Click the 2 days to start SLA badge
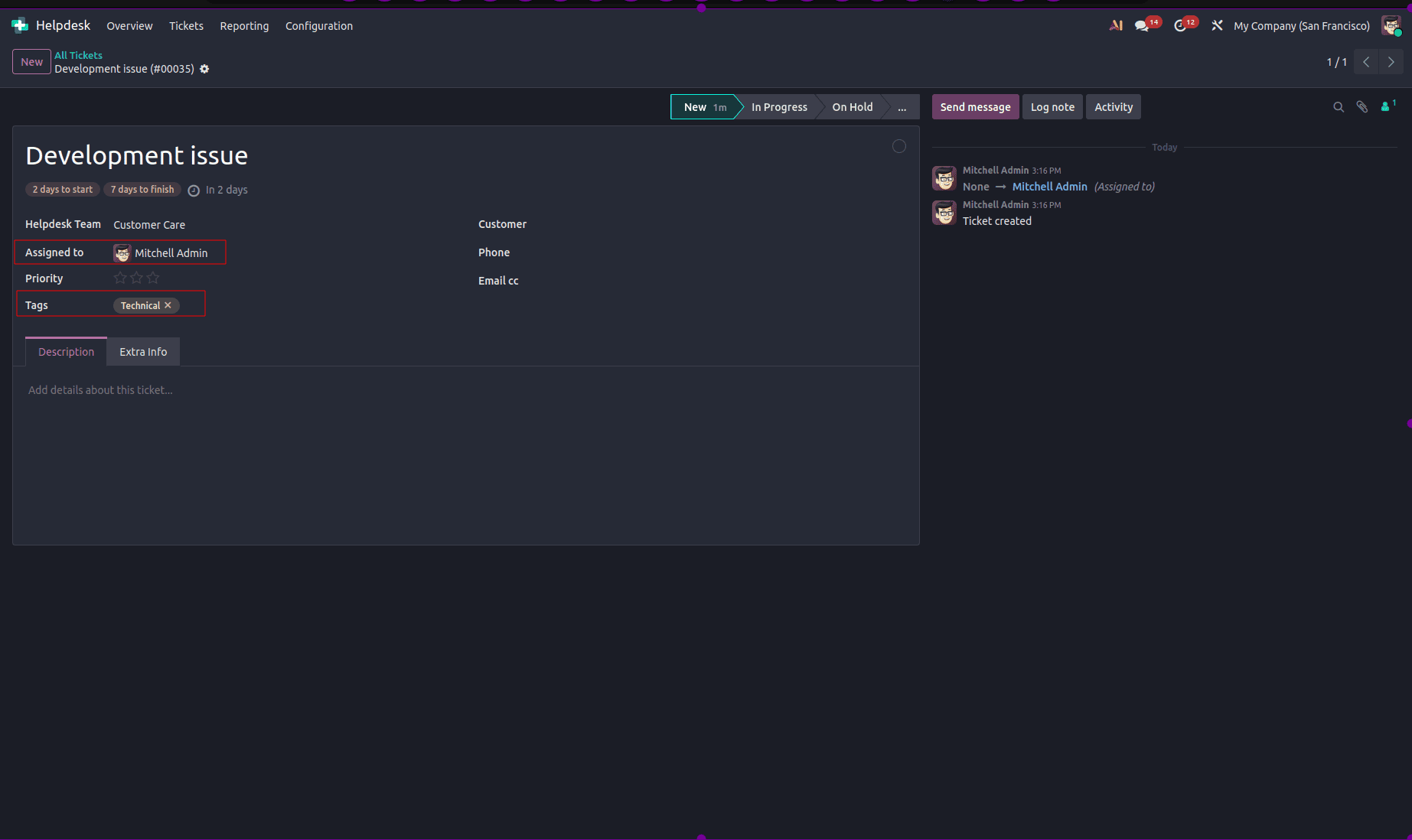Screen dimensions: 1412x840 coord(63,190)
